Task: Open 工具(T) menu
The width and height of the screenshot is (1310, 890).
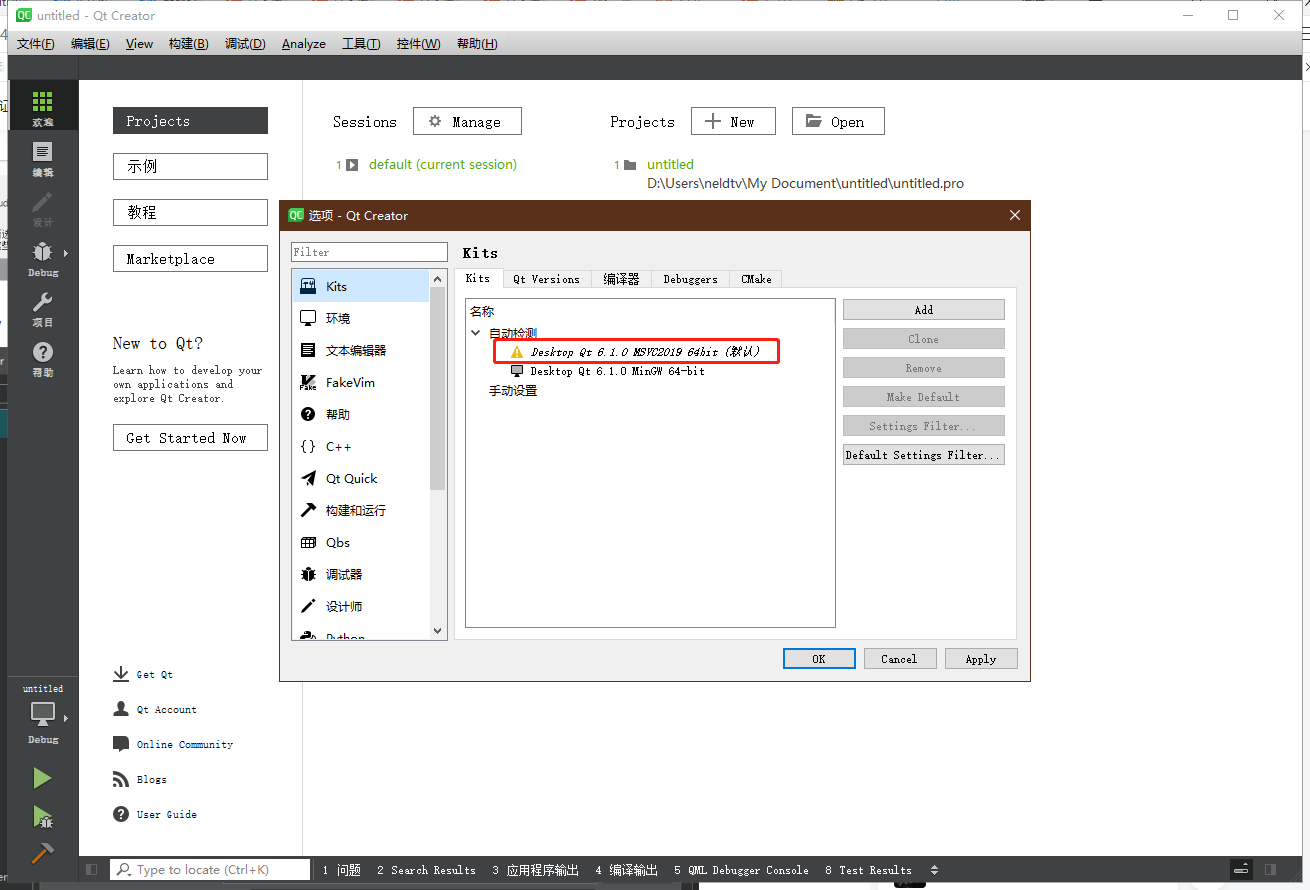Action: [x=361, y=44]
